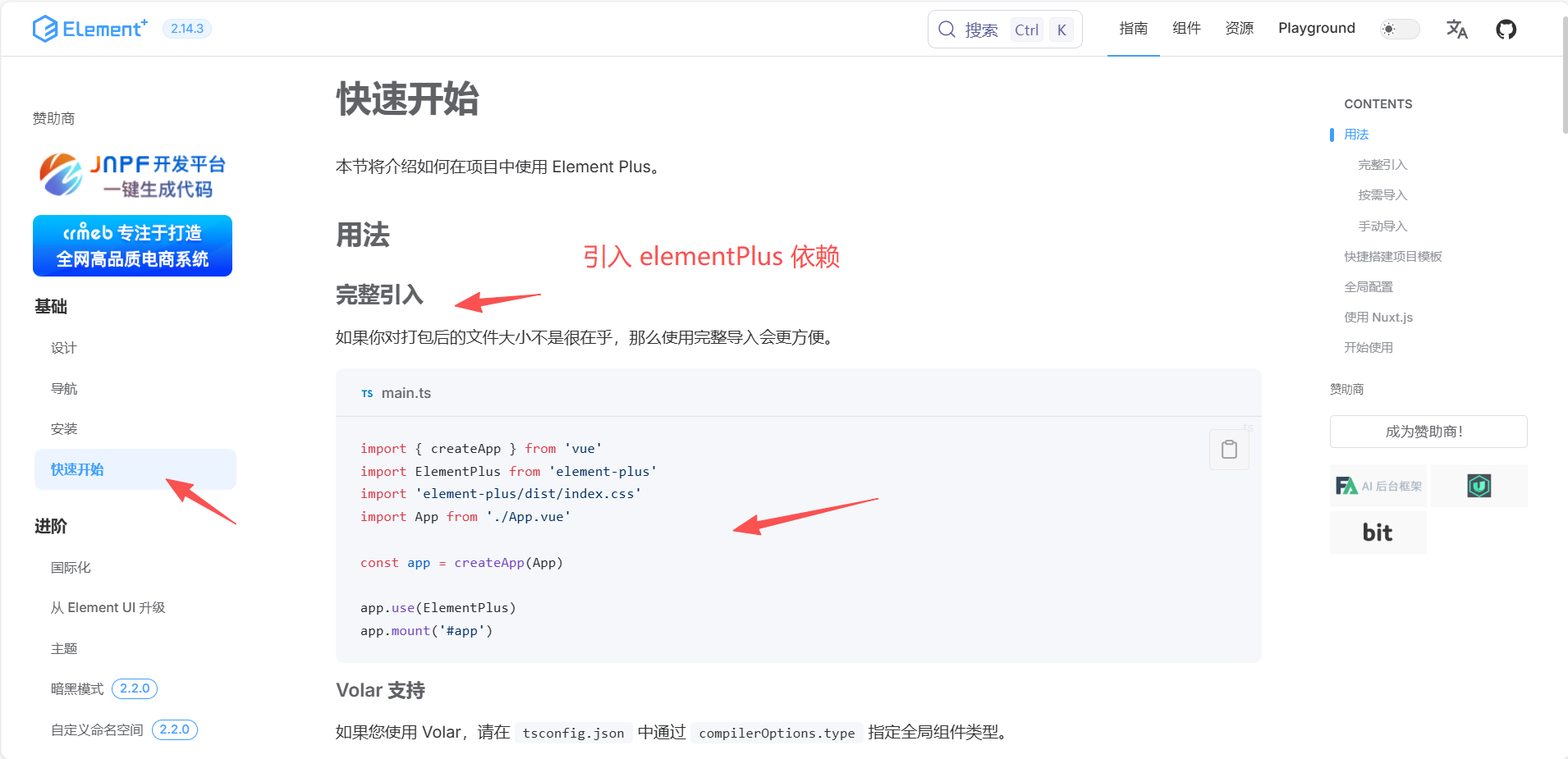Click the 快速开始 page title
Viewport: 1568px width, 759px height.
click(407, 99)
